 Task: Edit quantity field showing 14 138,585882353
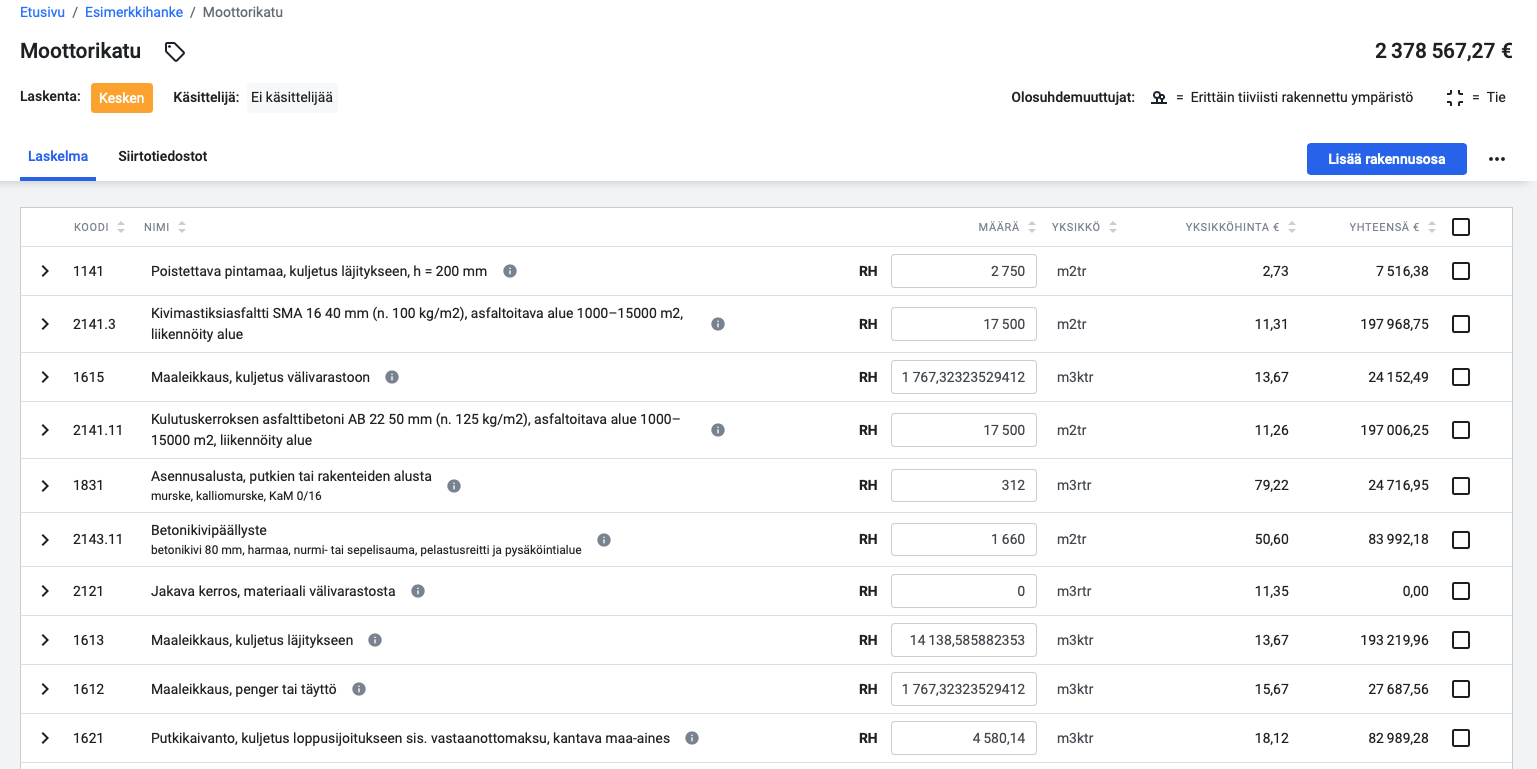click(964, 640)
